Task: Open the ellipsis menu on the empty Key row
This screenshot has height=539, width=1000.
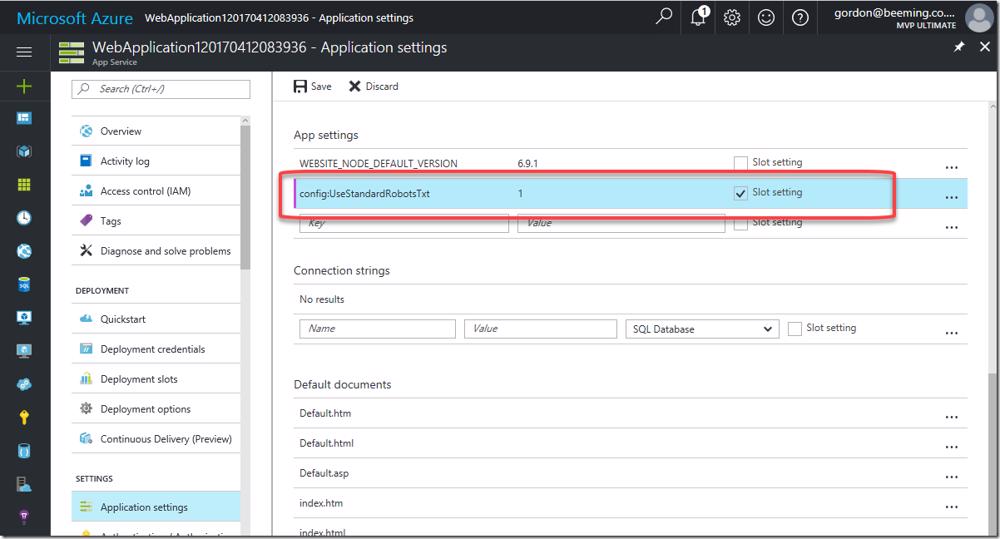Action: coord(952,227)
